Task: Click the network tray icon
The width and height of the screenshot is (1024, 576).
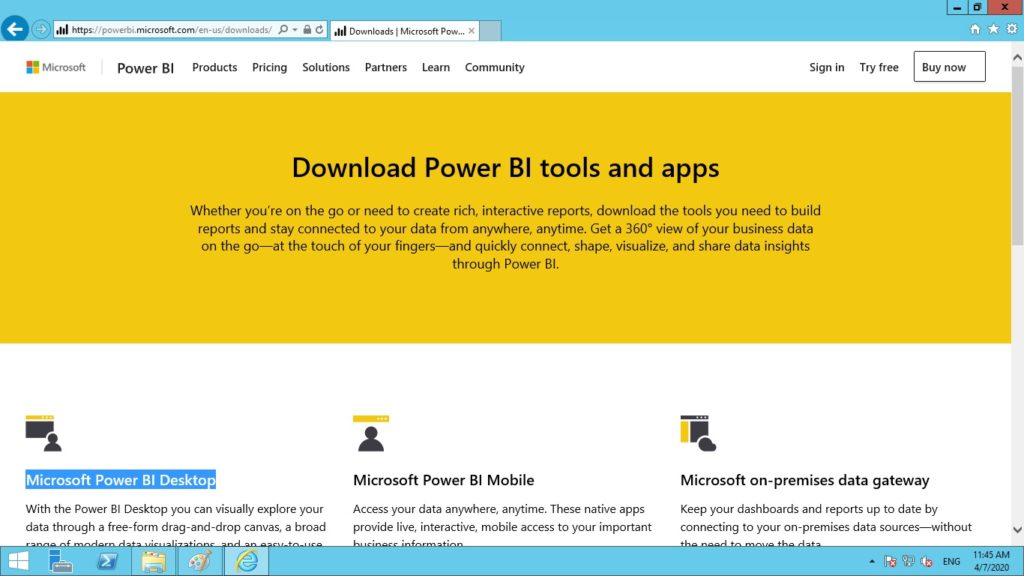Action: [908, 561]
